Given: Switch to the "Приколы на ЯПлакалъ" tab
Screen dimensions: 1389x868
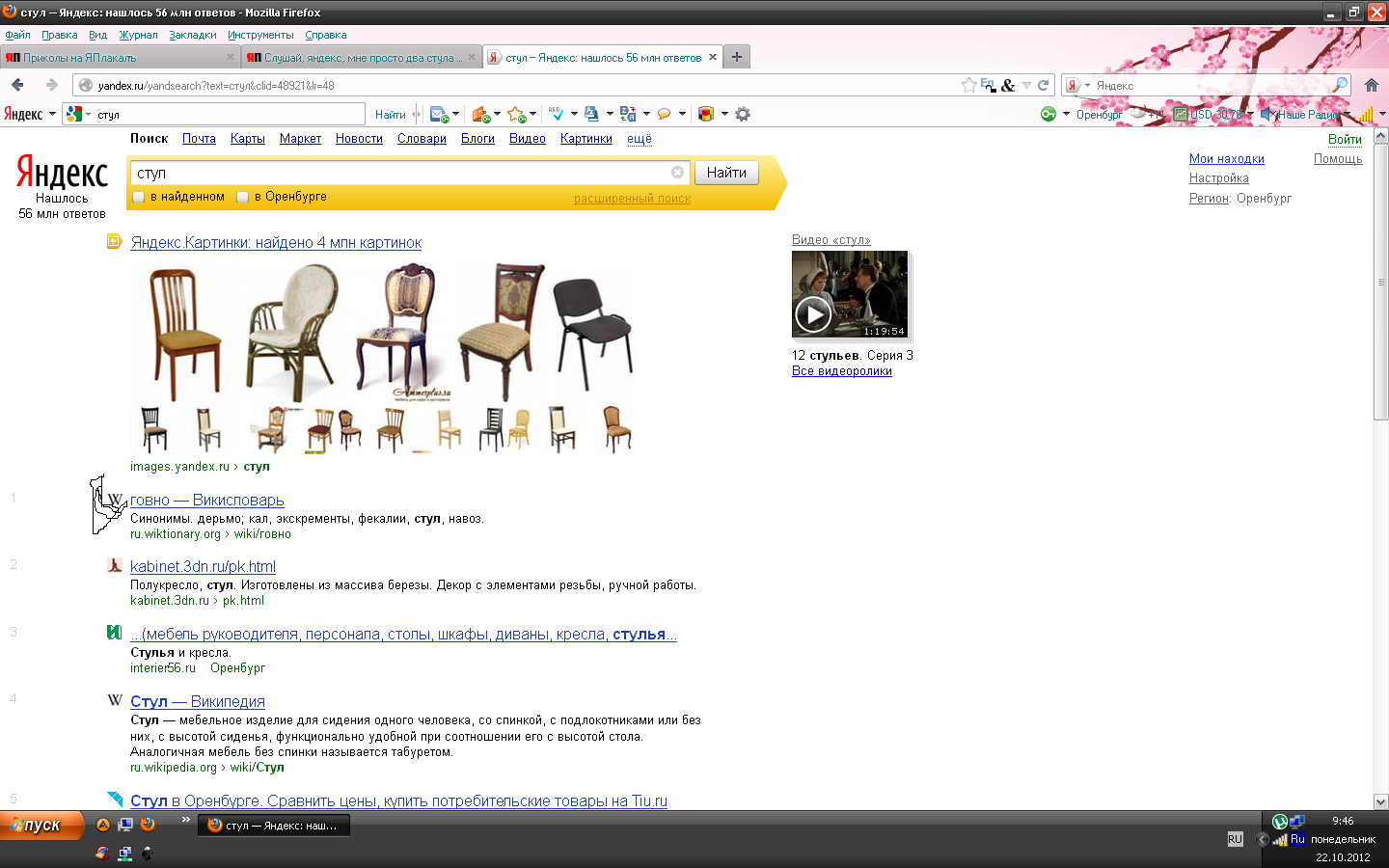Looking at the screenshot, I should [x=116, y=57].
